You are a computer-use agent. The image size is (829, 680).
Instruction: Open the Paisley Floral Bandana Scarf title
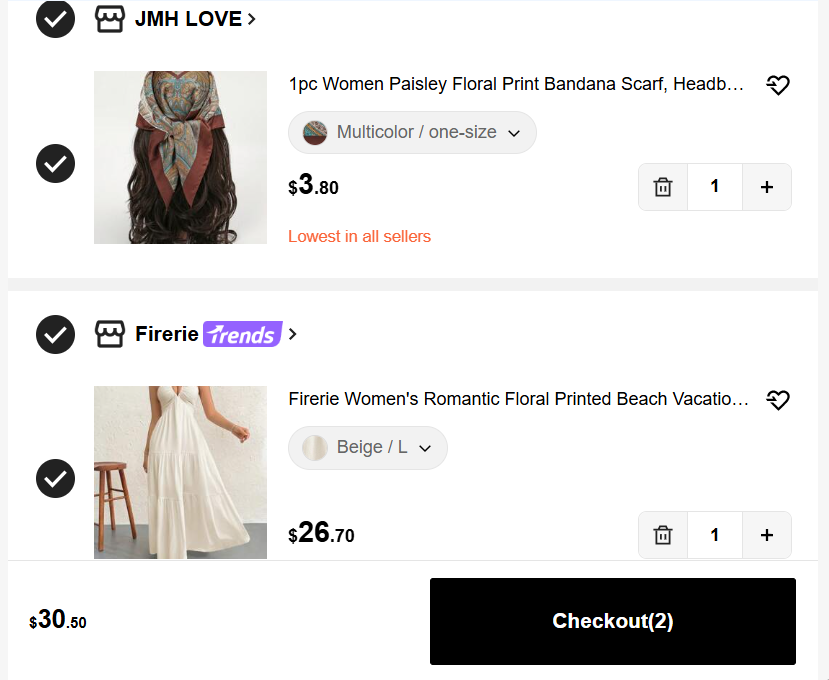click(516, 84)
